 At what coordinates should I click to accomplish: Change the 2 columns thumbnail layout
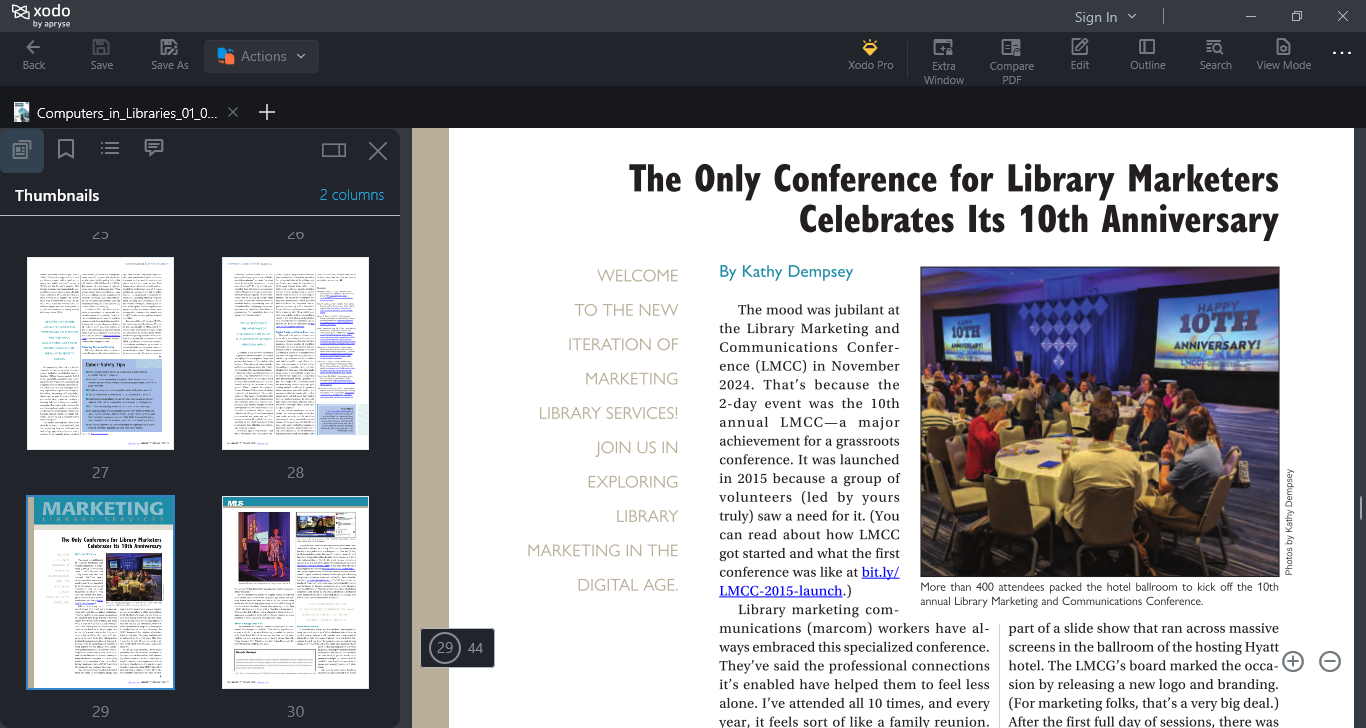click(x=352, y=195)
